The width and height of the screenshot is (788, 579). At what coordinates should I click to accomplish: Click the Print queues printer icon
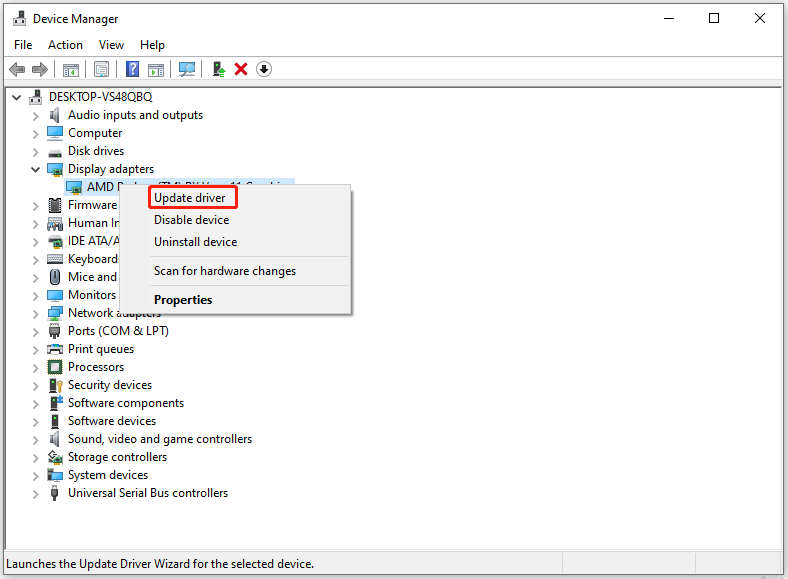55,349
